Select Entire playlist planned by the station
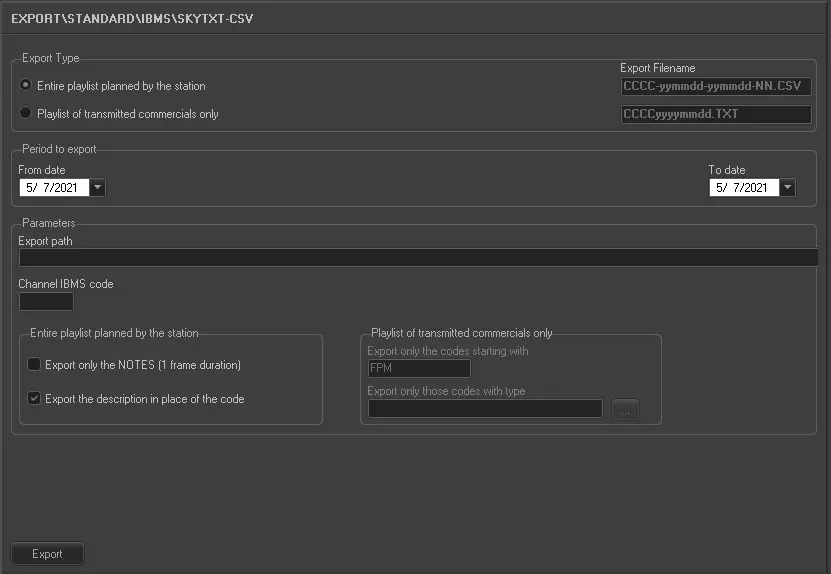Screen dimensions: 831x574 coord(25,86)
